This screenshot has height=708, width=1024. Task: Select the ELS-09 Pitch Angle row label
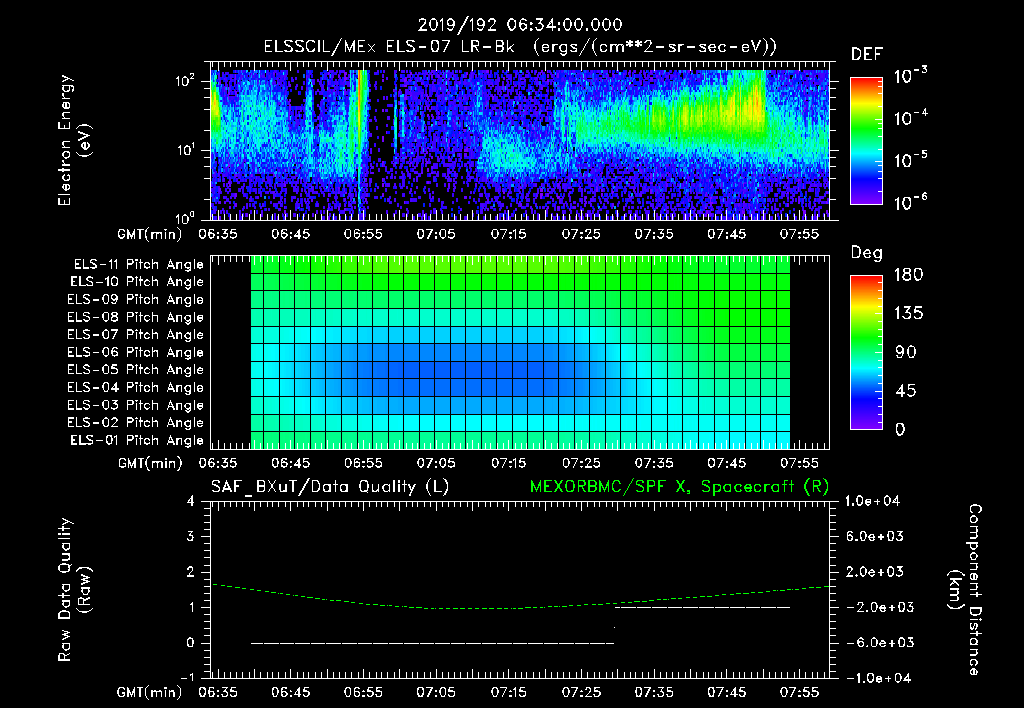tap(136, 299)
